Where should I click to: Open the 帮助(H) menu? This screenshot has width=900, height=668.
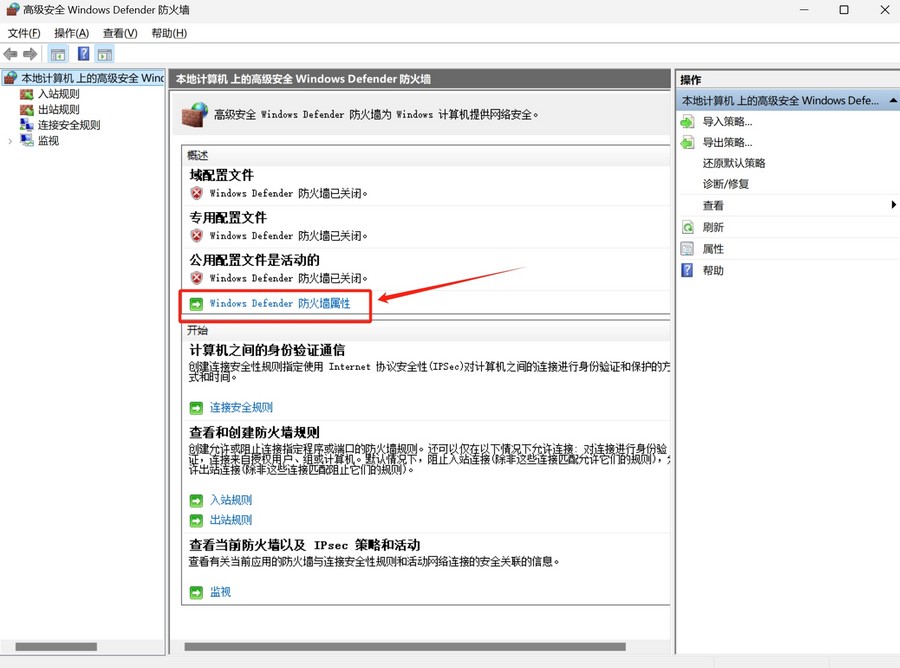click(169, 33)
